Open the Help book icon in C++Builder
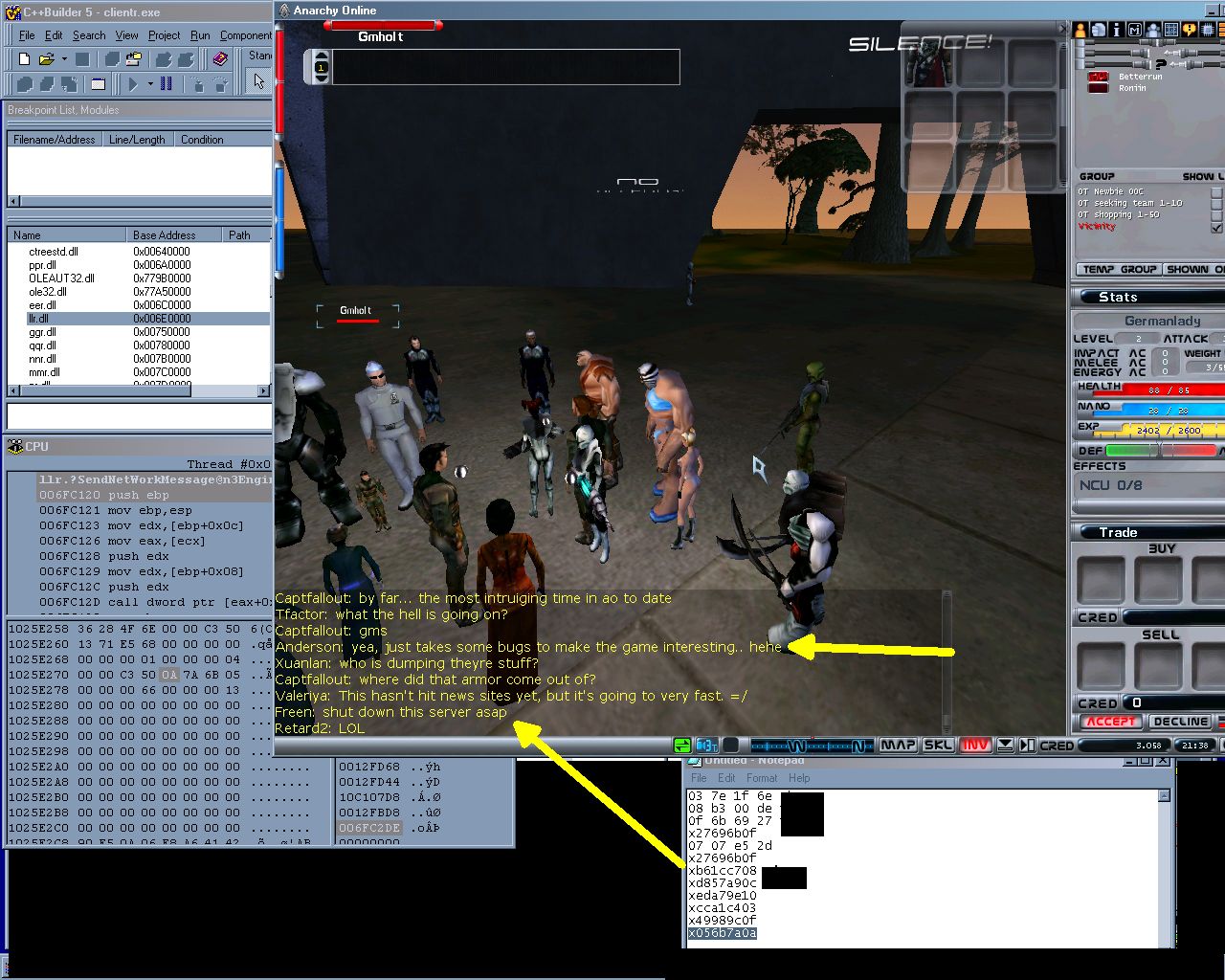 tap(220, 59)
